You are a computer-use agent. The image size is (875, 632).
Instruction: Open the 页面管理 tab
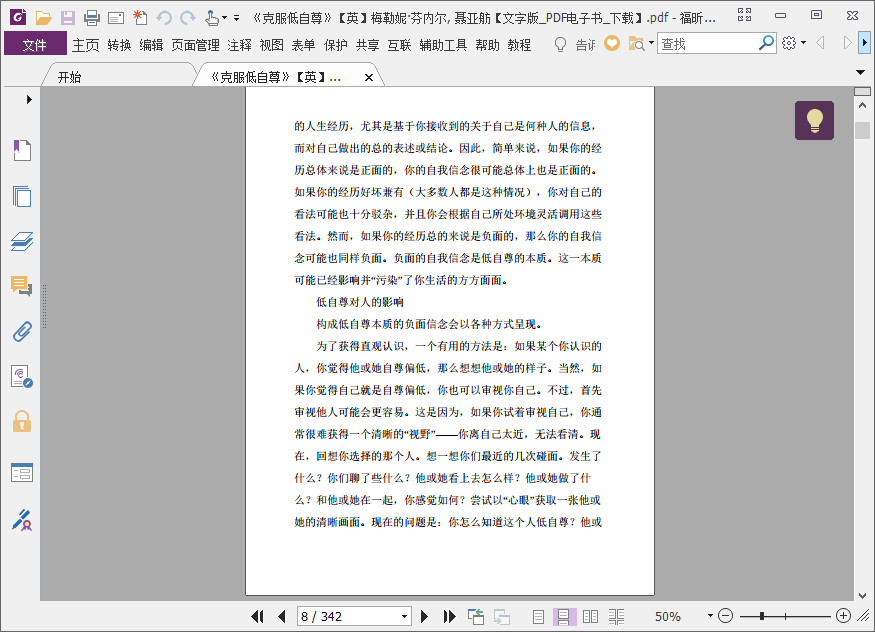coord(195,45)
